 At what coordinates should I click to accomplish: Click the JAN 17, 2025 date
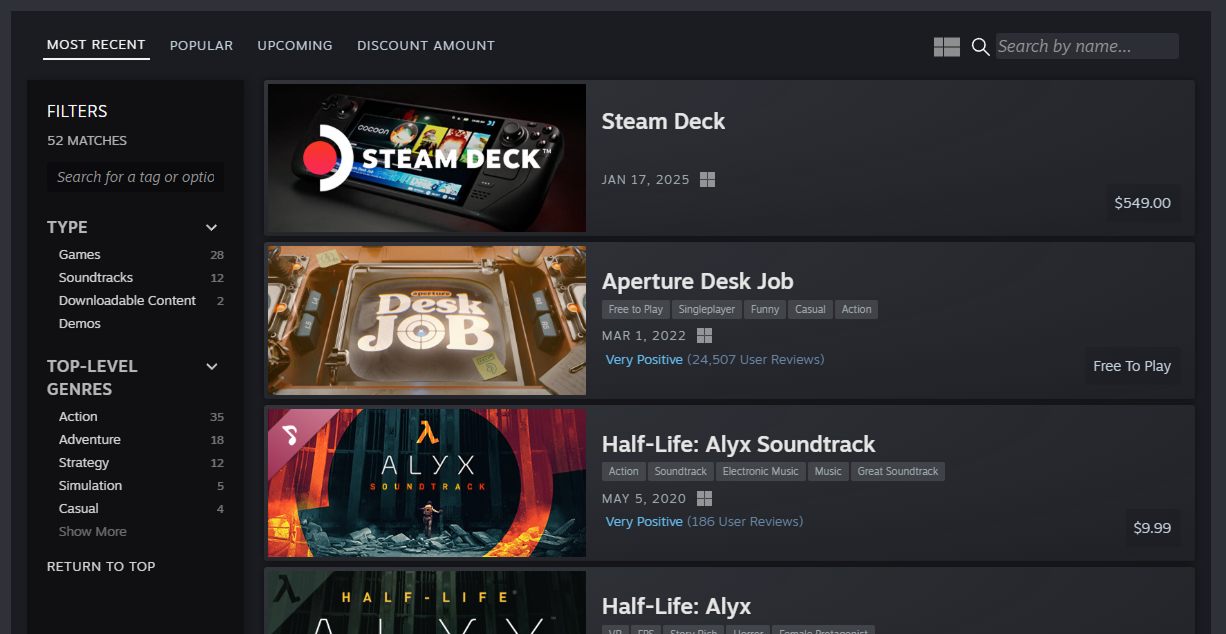(x=646, y=180)
